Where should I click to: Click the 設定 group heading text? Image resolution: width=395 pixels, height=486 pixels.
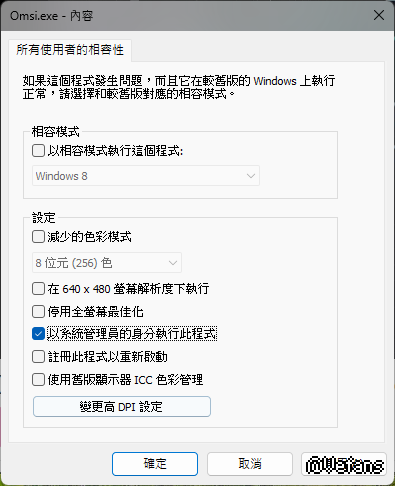point(44,218)
